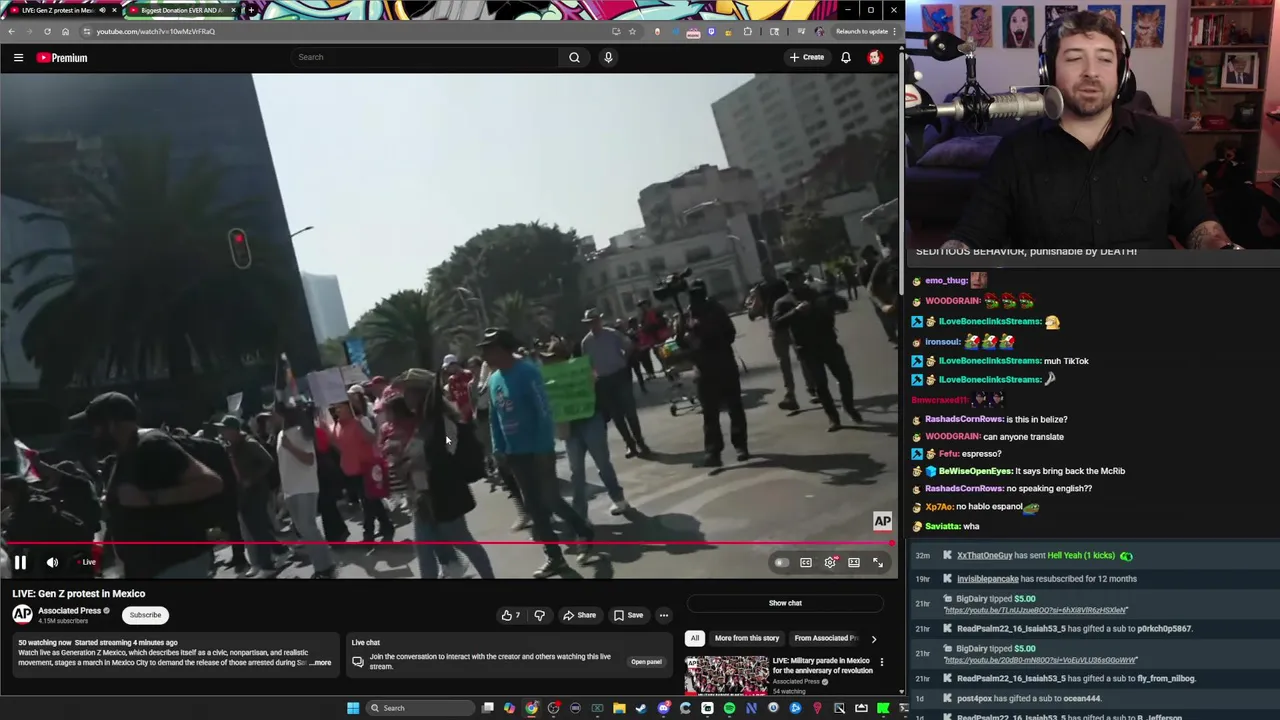Like the video with thumbs up

(511, 615)
